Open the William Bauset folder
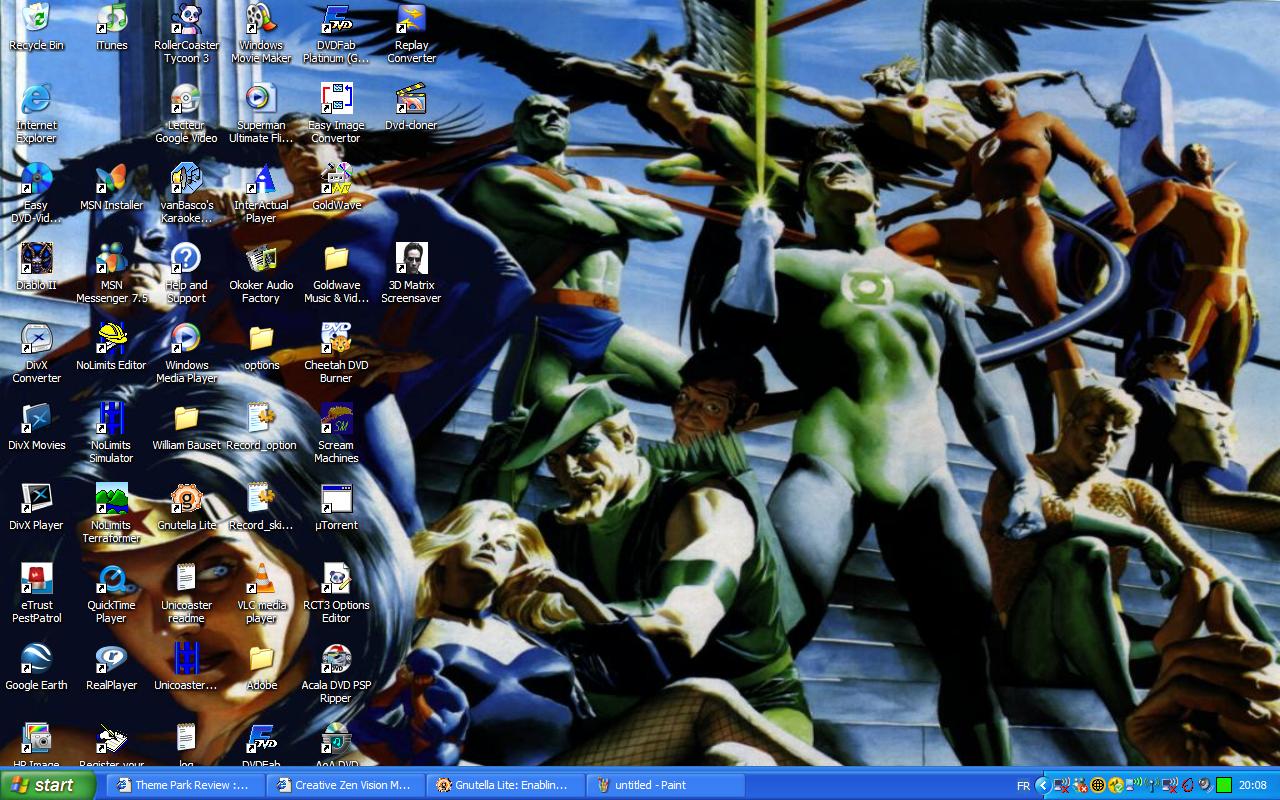1280x800 pixels. point(186,427)
